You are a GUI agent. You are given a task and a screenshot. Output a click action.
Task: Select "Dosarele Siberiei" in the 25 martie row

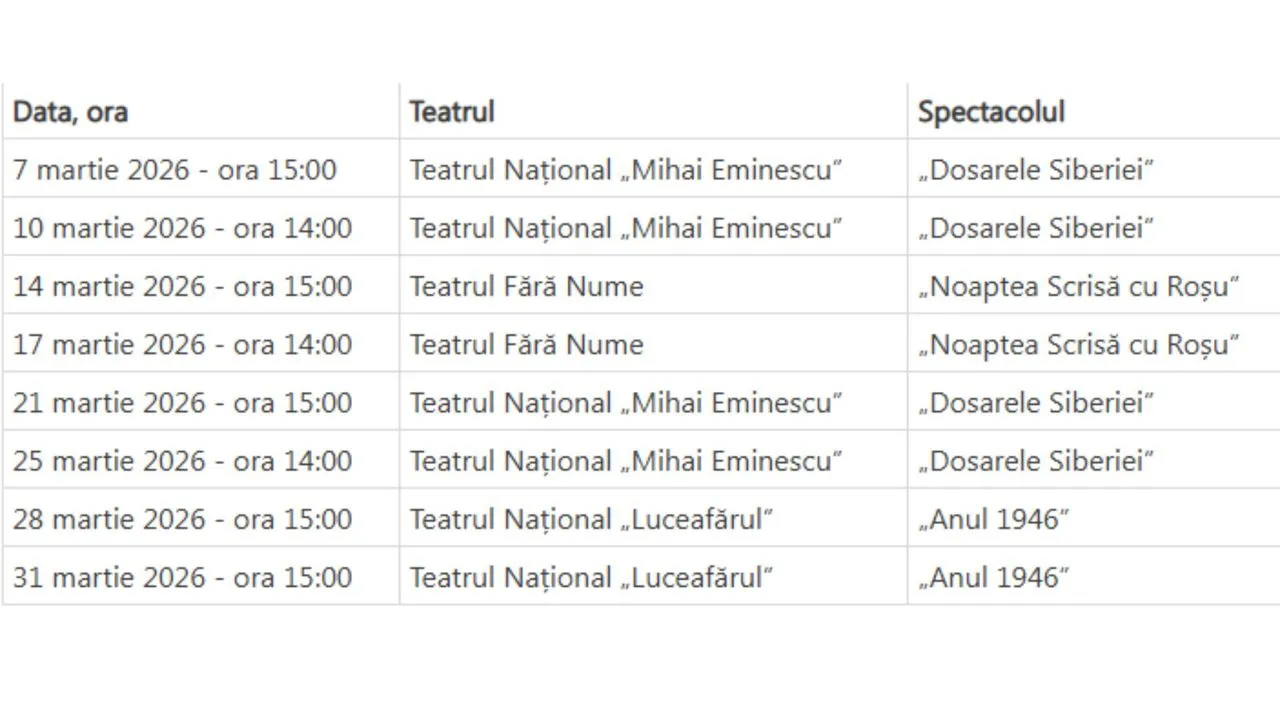click(1036, 461)
